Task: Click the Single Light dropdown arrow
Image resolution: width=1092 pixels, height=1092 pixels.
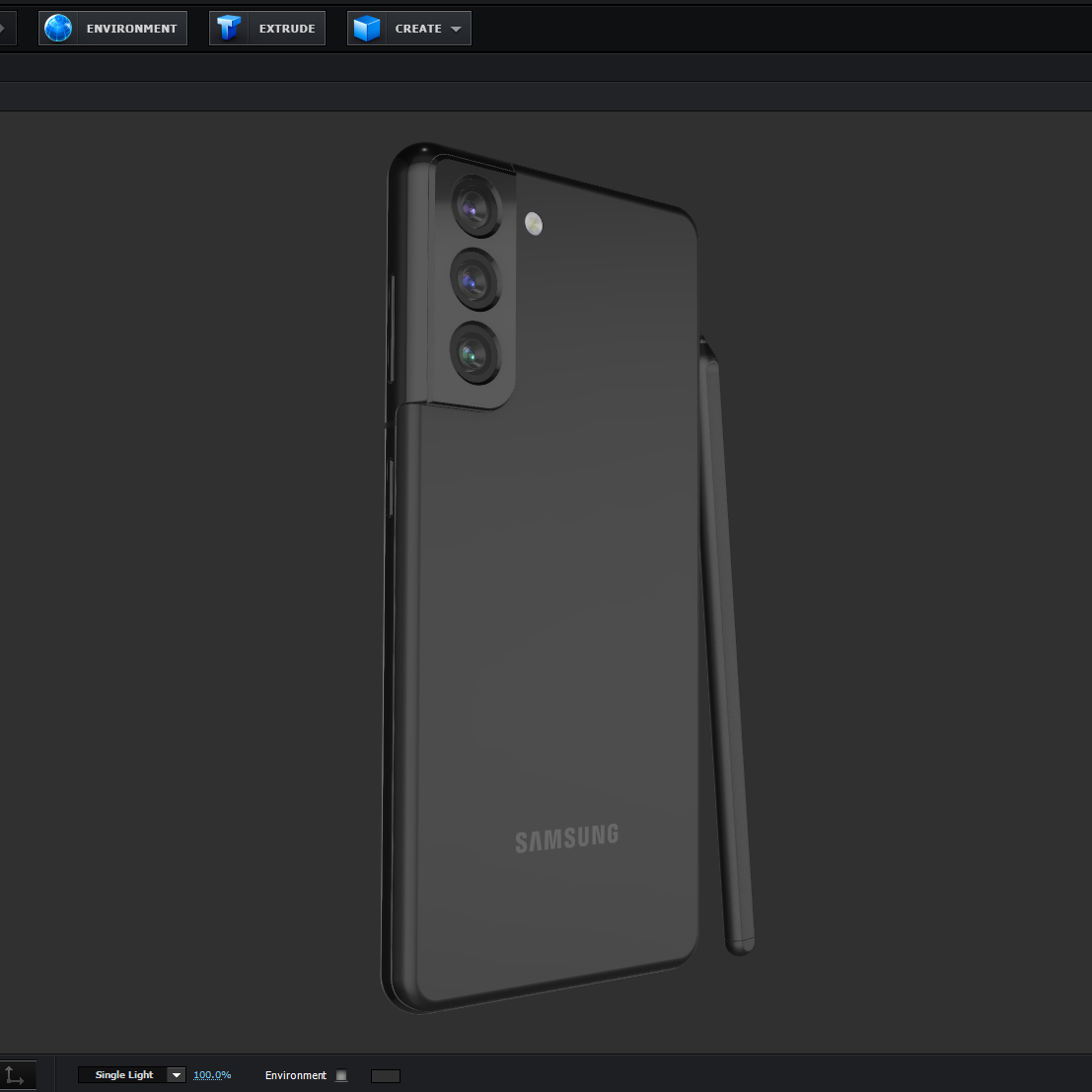Action: [177, 1074]
